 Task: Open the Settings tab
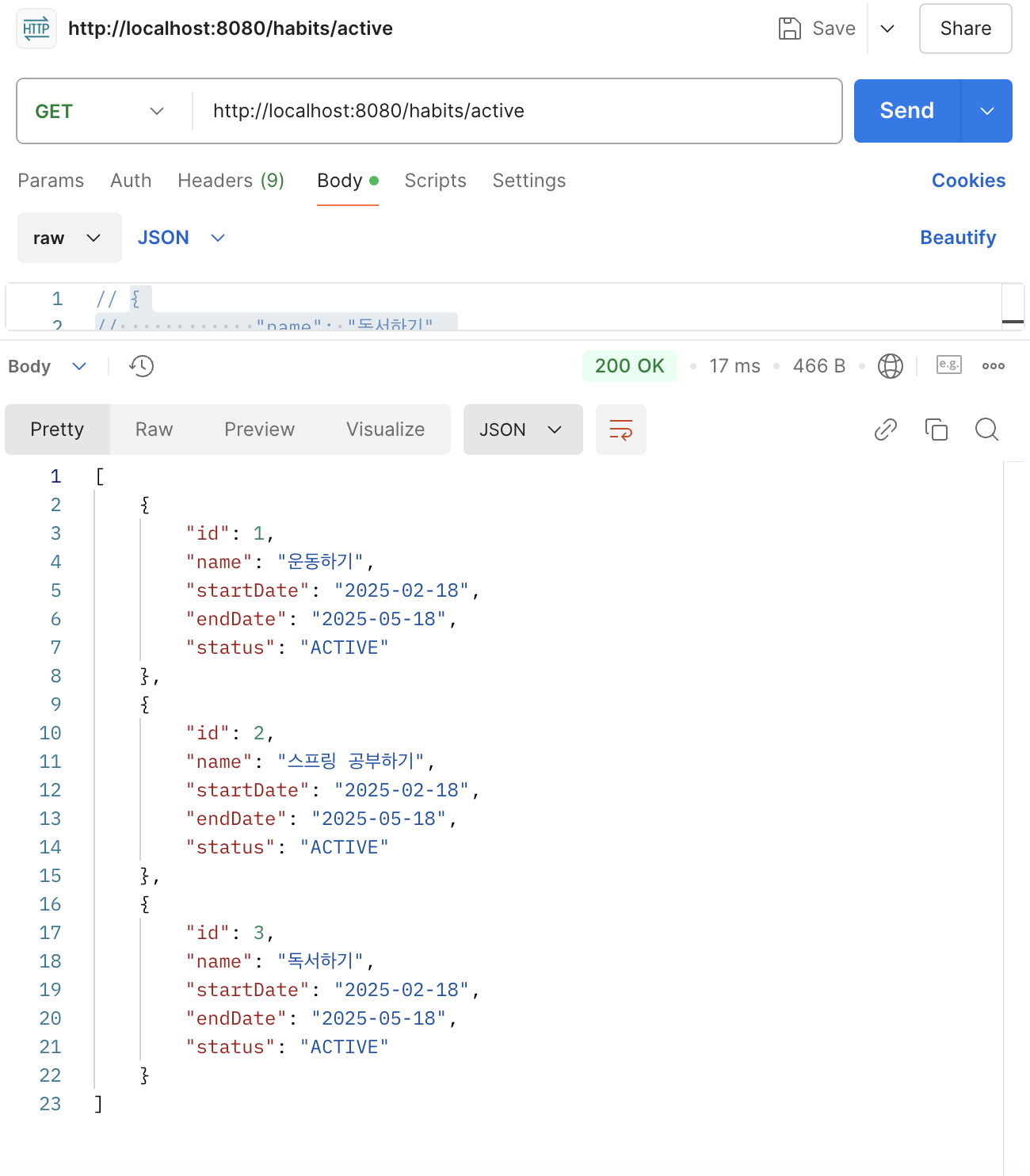529,181
